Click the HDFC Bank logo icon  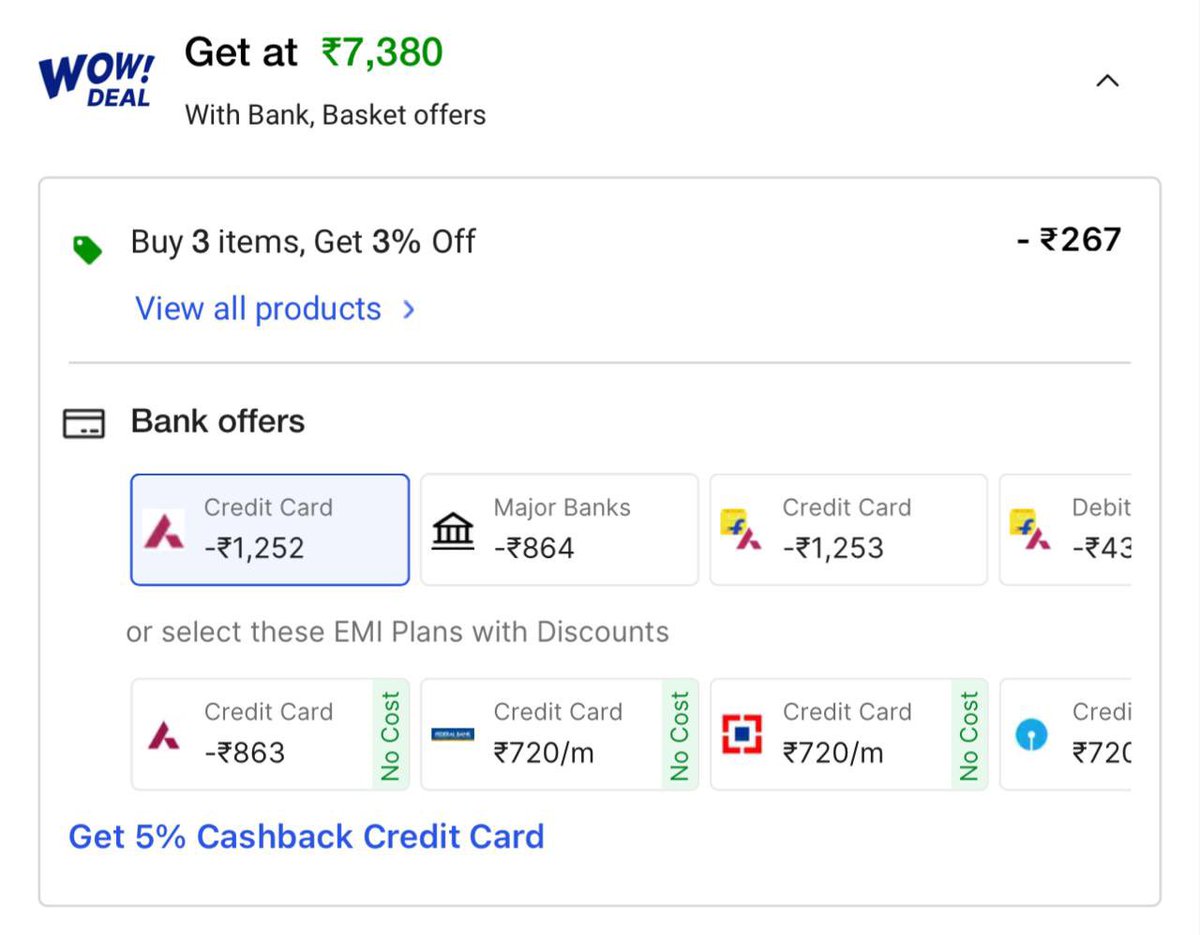pyautogui.click(x=742, y=735)
